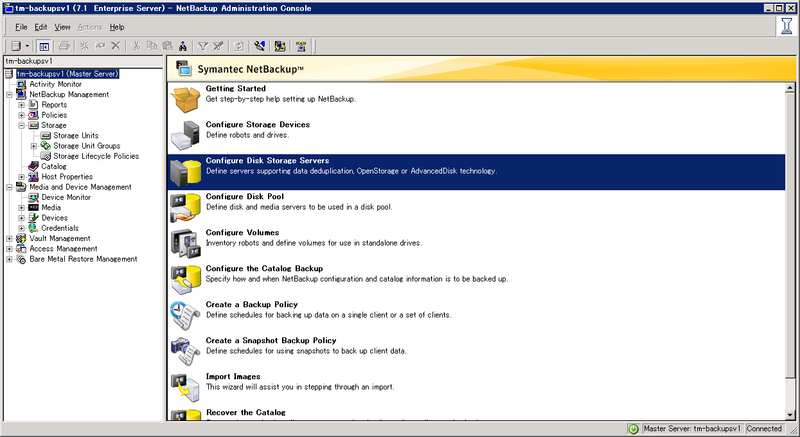
Task: Click the Filter funnel toolbar icon
Action: click(203, 46)
